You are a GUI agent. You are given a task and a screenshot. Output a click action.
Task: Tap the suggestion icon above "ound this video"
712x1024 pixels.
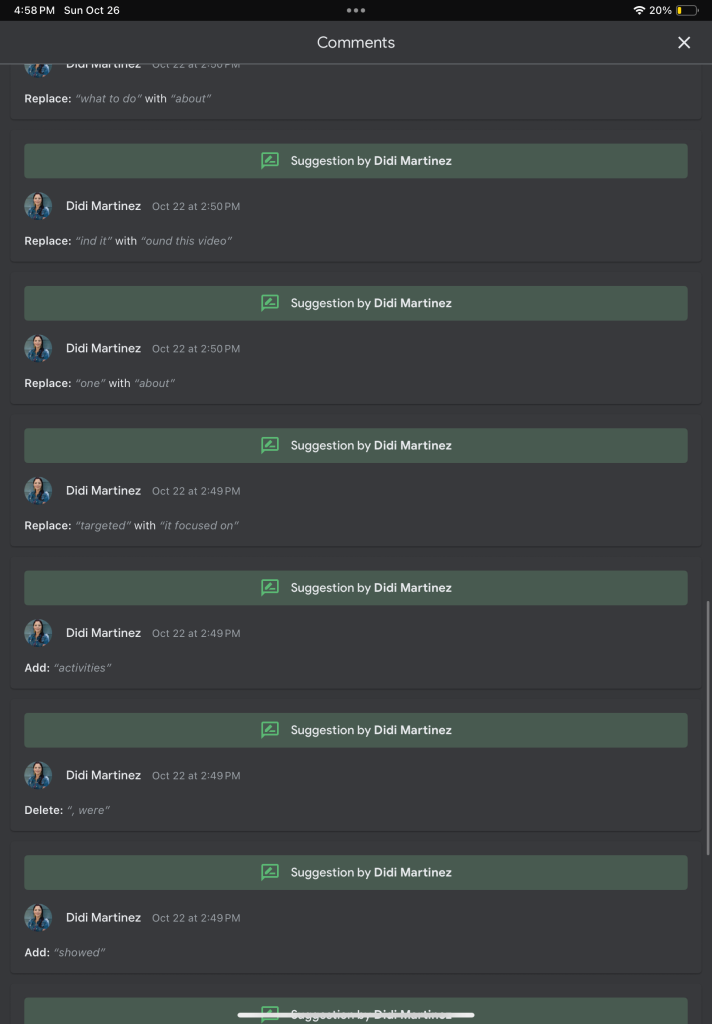(270, 161)
